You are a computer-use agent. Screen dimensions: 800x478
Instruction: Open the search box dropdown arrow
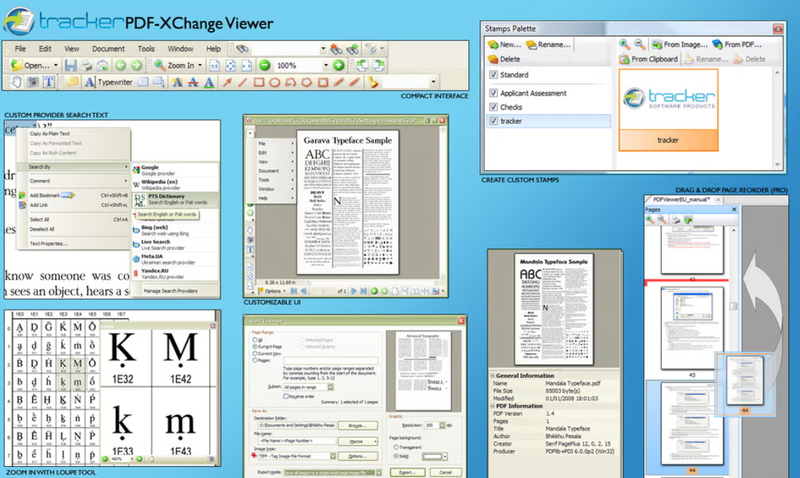coord(323,49)
